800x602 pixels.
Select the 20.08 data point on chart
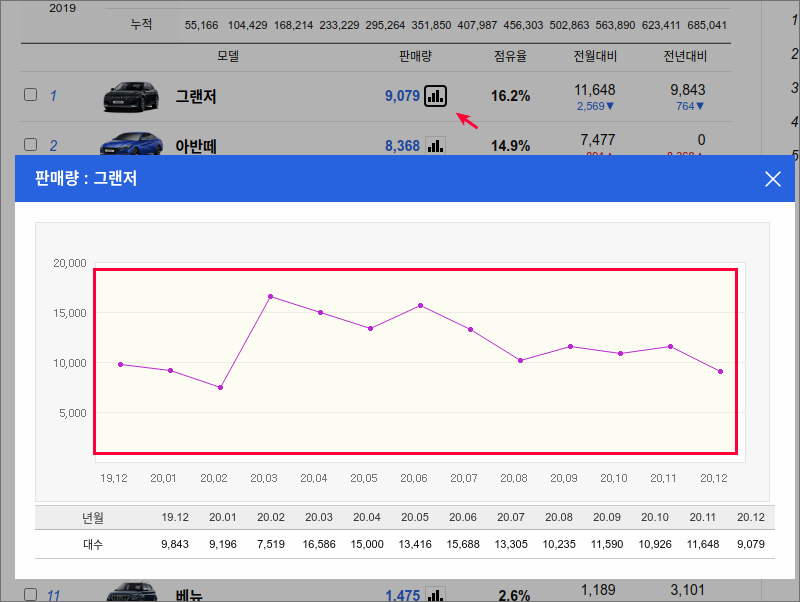coord(520,360)
